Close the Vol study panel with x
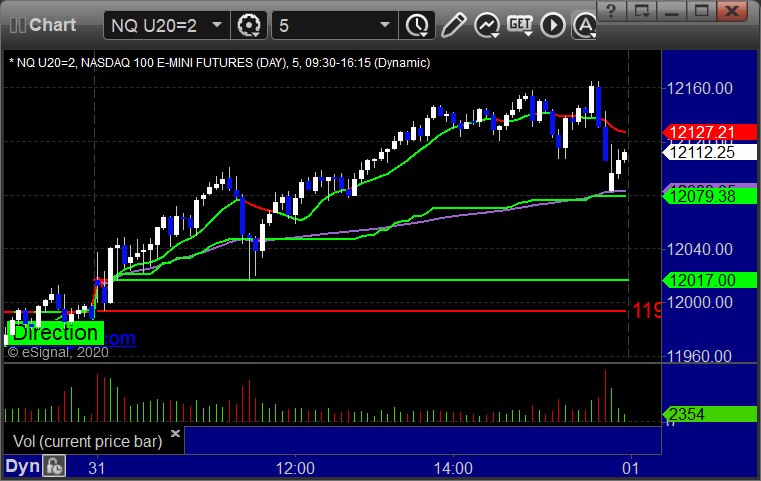Screen dimensions: 761x481 pos(175,433)
